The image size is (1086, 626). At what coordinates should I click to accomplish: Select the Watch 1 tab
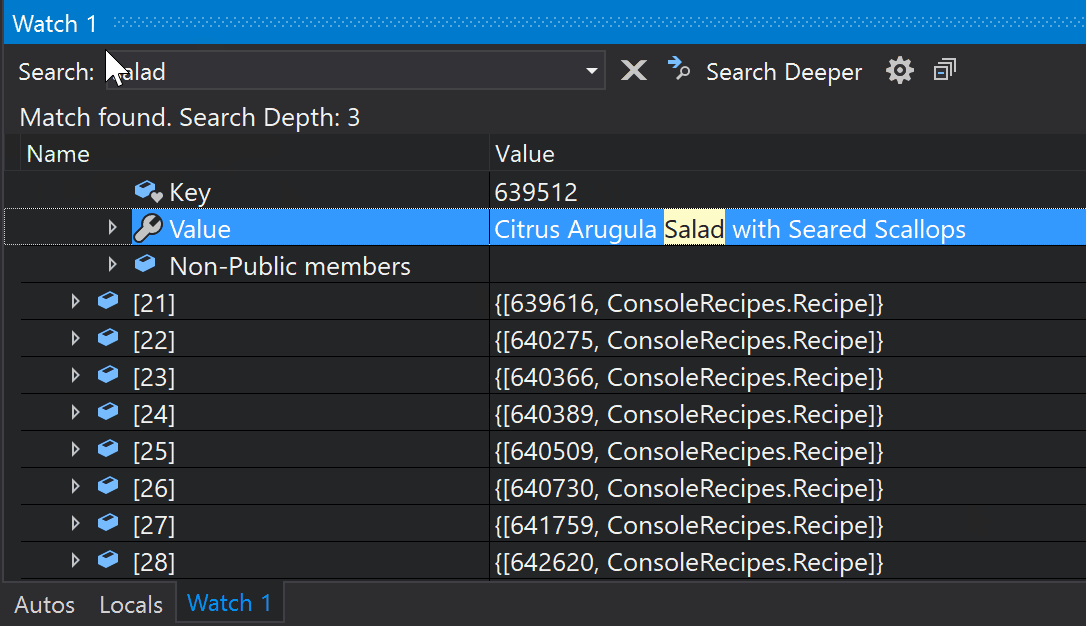(x=229, y=604)
